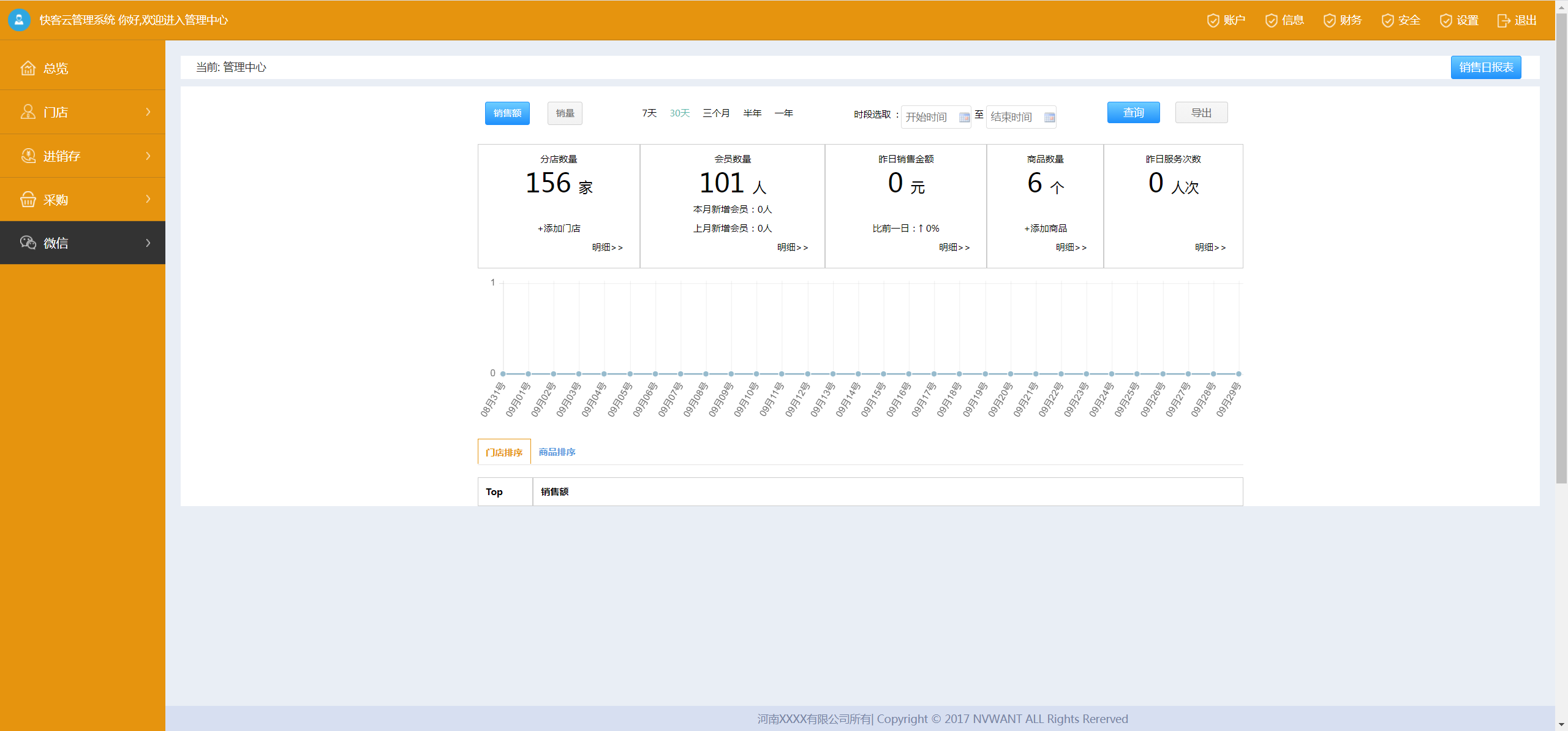Viewport: 1568px width, 731px height.
Task: Click the 门店 person icon in sidebar
Action: tap(28, 112)
